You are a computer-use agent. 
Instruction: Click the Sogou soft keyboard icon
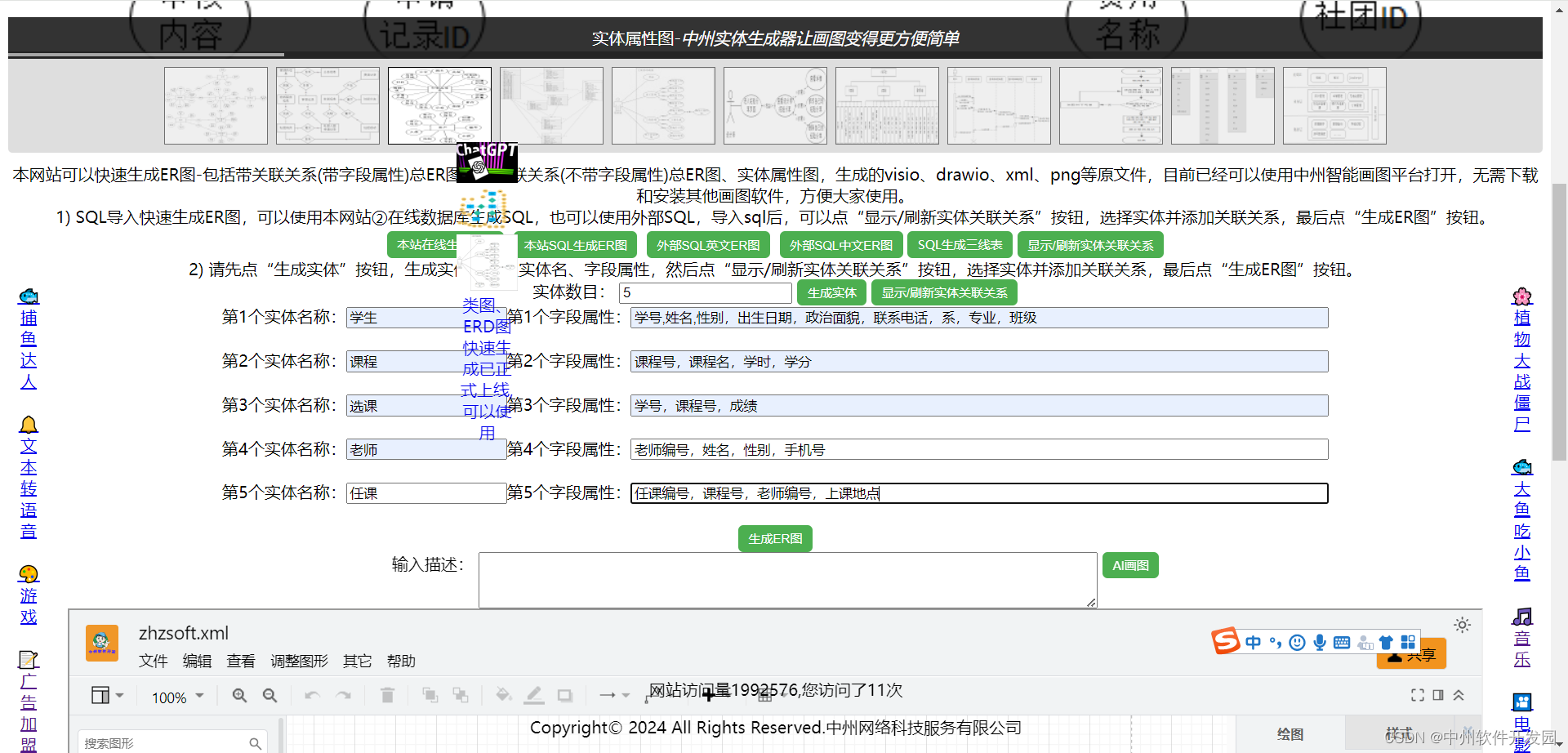click(1342, 643)
